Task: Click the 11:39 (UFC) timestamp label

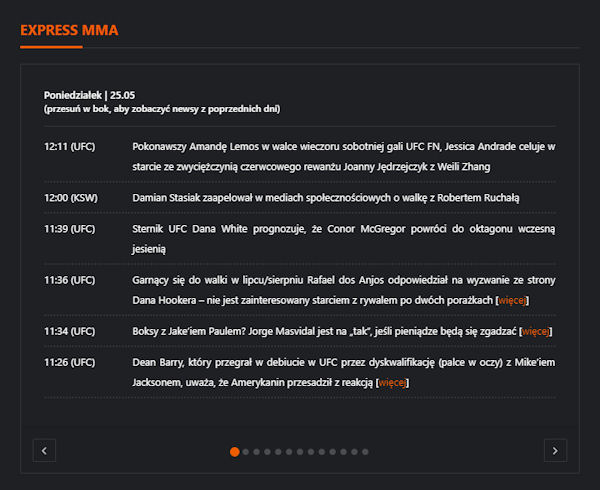Action: [x=69, y=229]
